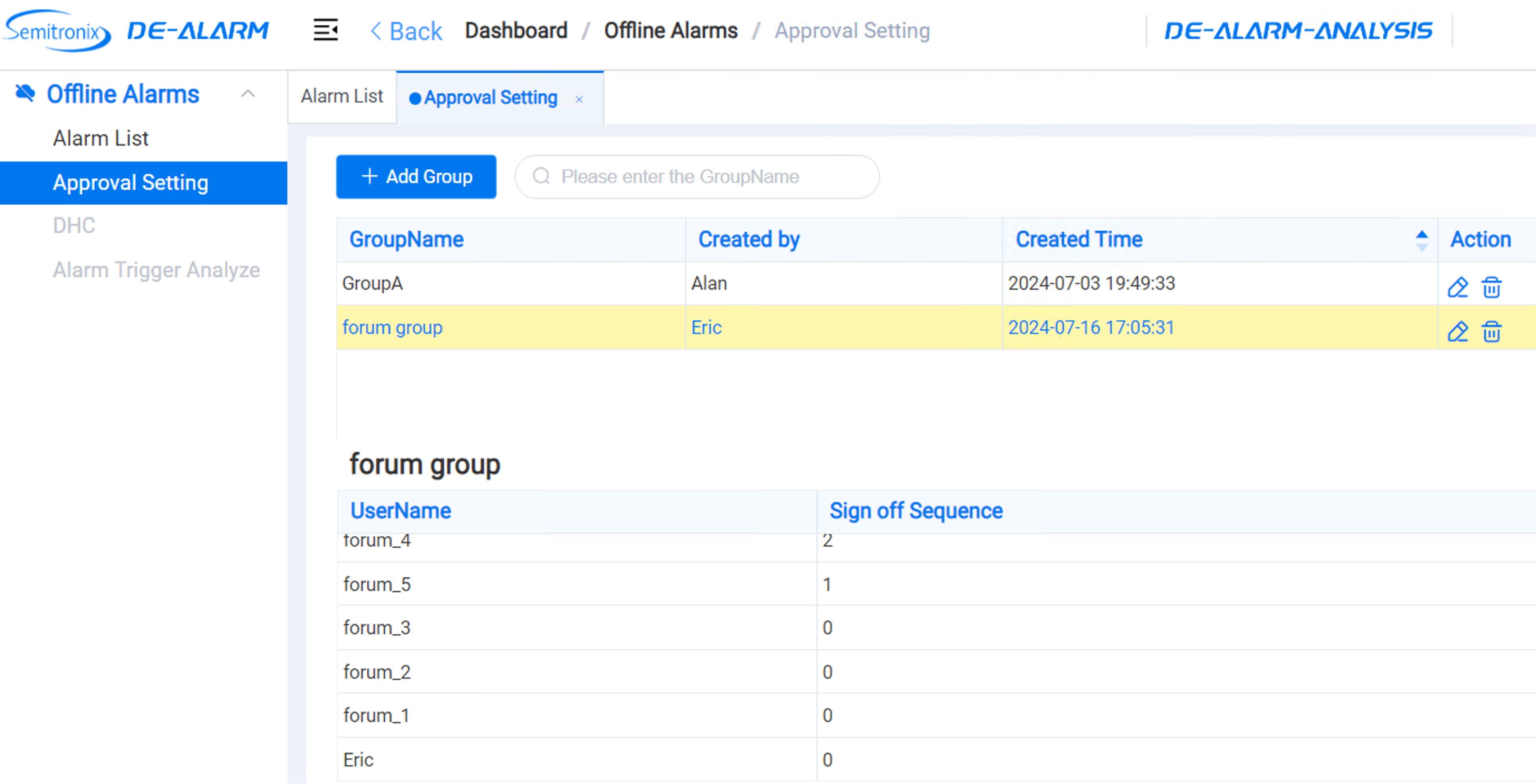This screenshot has height=784, width=1536.
Task: Switch to the Alarm List tab
Action: (x=342, y=96)
